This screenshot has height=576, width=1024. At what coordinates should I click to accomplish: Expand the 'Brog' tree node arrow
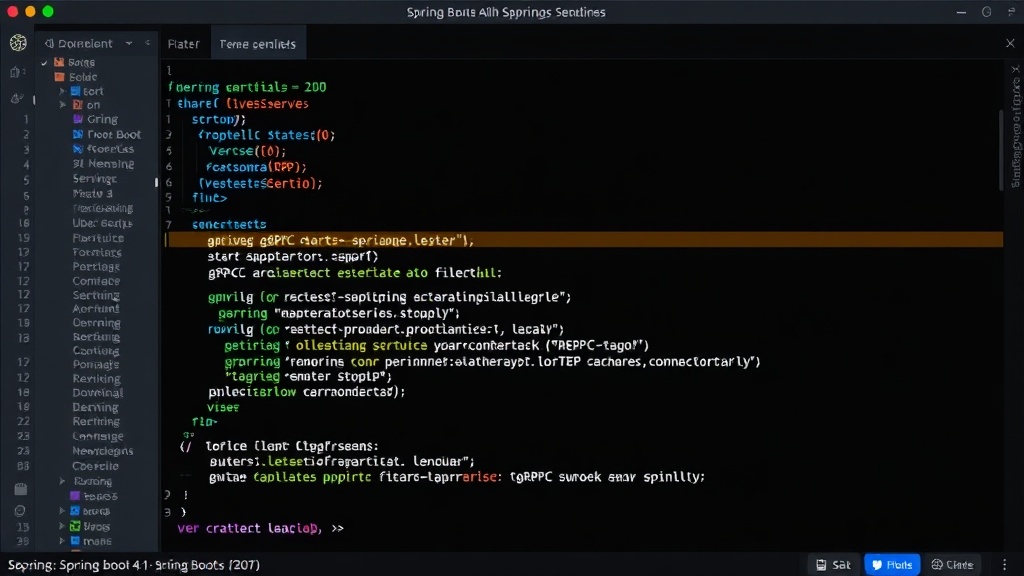tap(62, 526)
